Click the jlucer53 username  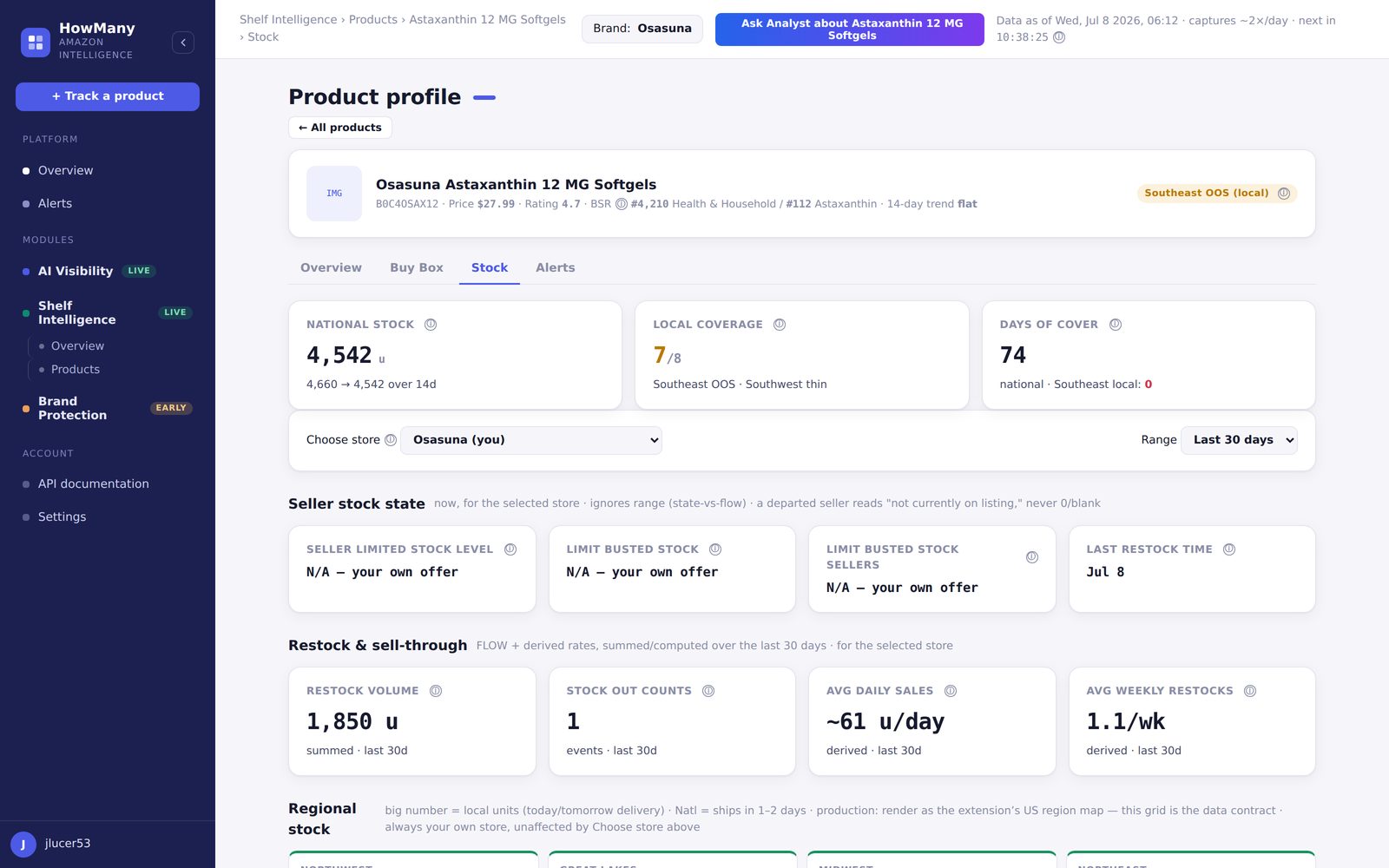[x=68, y=844]
